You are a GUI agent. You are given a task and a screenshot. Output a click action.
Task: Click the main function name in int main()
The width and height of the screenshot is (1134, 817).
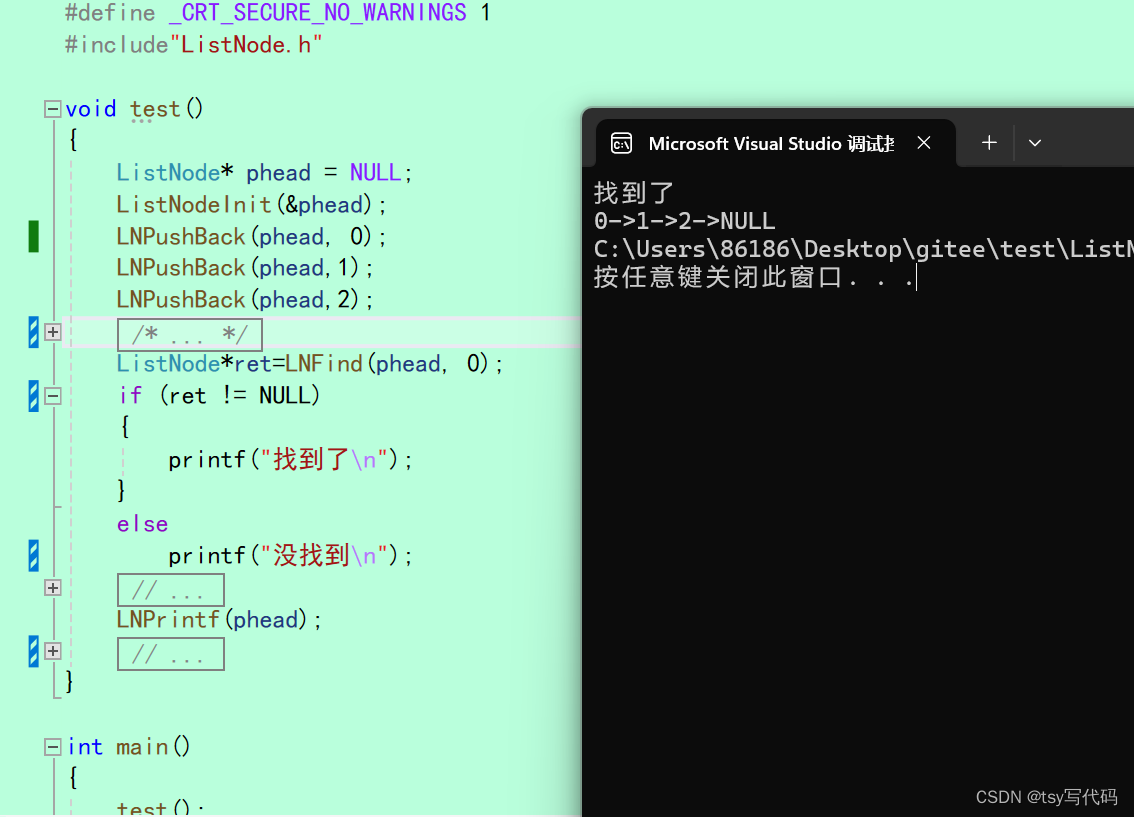coord(142,747)
